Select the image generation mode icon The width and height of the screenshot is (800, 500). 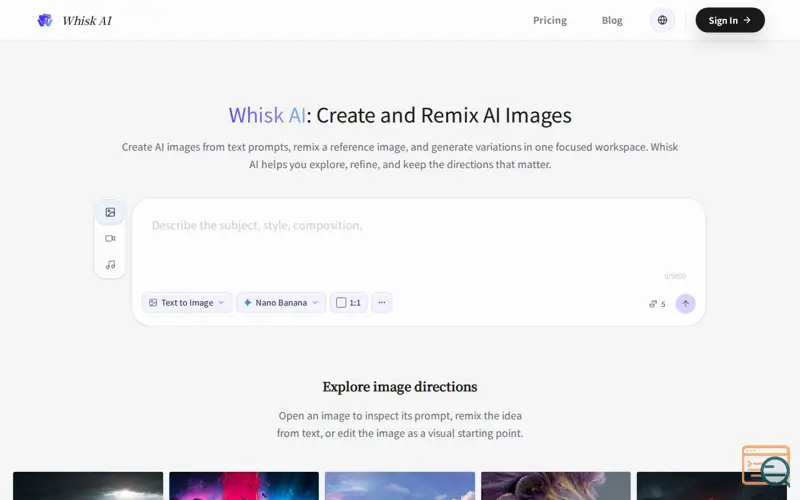coord(110,212)
